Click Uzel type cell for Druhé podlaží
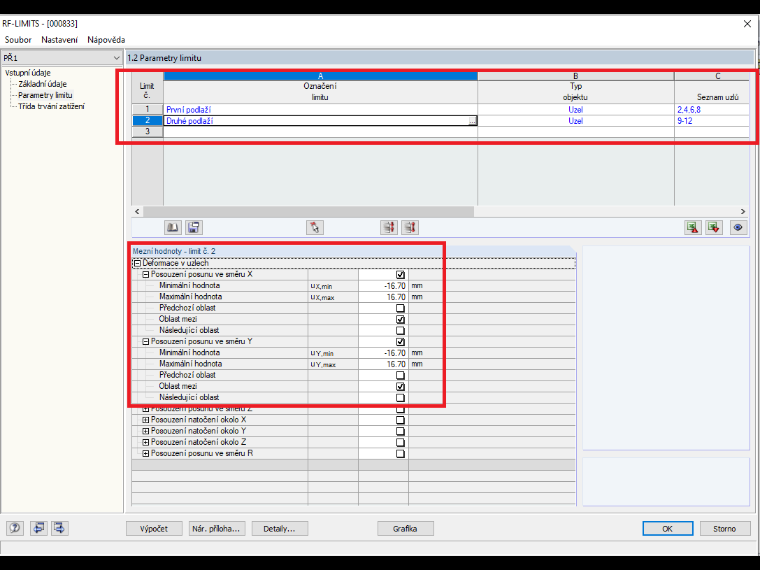Image resolution: width=760 pixels, height=570 pixels. (x=576, y=121)
